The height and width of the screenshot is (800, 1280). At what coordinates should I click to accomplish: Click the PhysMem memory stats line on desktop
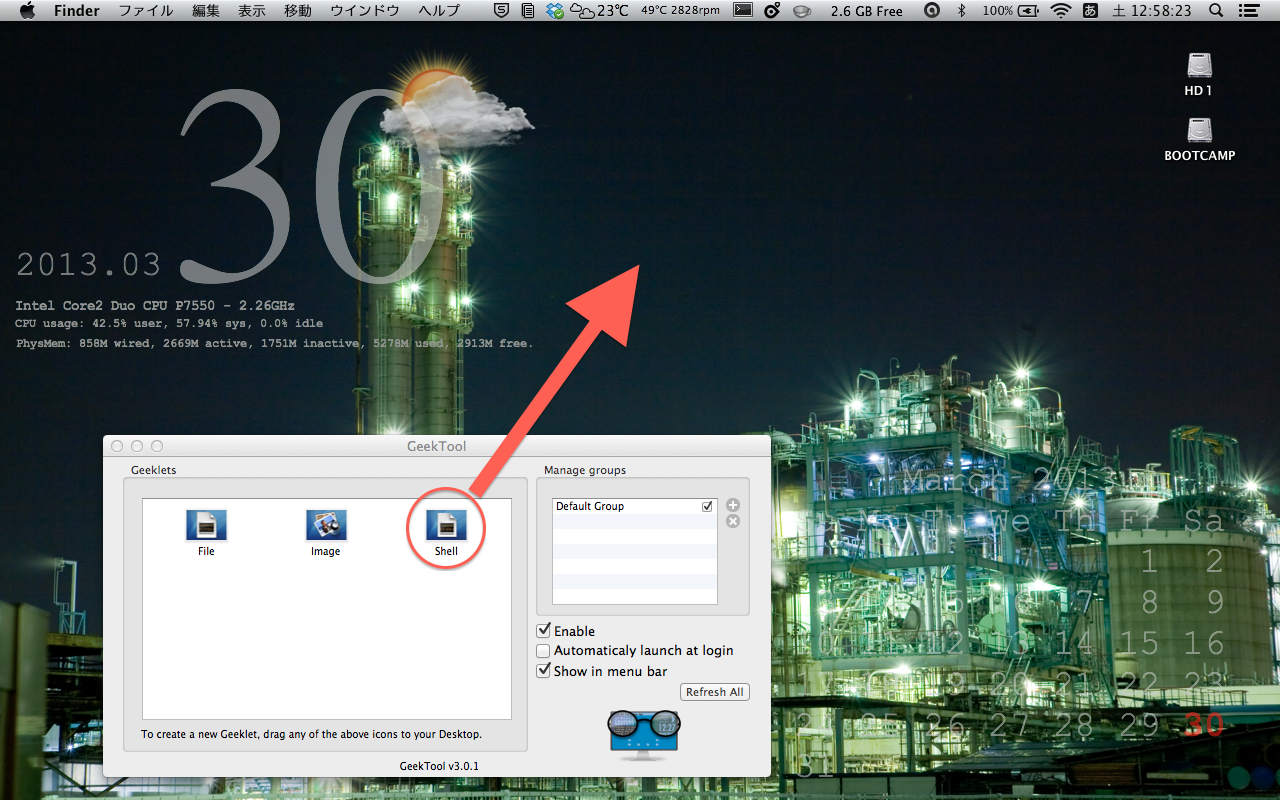pos(275,343)
